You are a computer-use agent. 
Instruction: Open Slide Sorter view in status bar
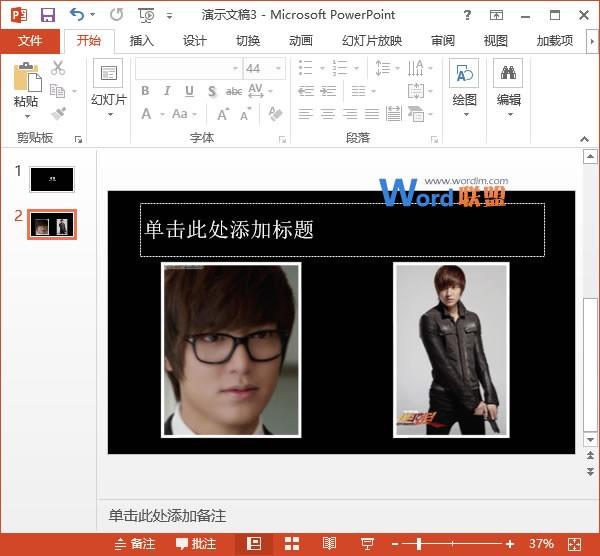click(x=291, y=544)
